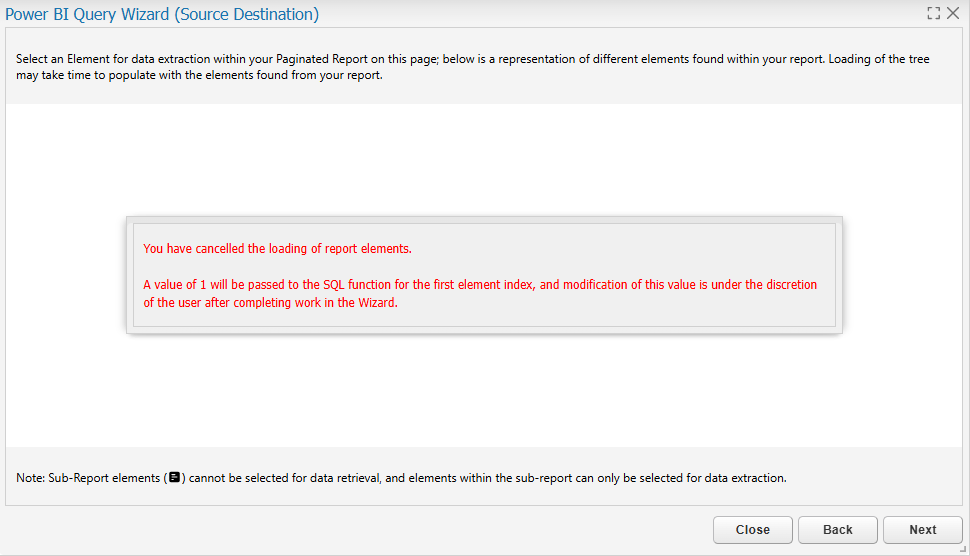The image size is (970, 556).
Task: Go back with the Back button
Action: (838, 530)
